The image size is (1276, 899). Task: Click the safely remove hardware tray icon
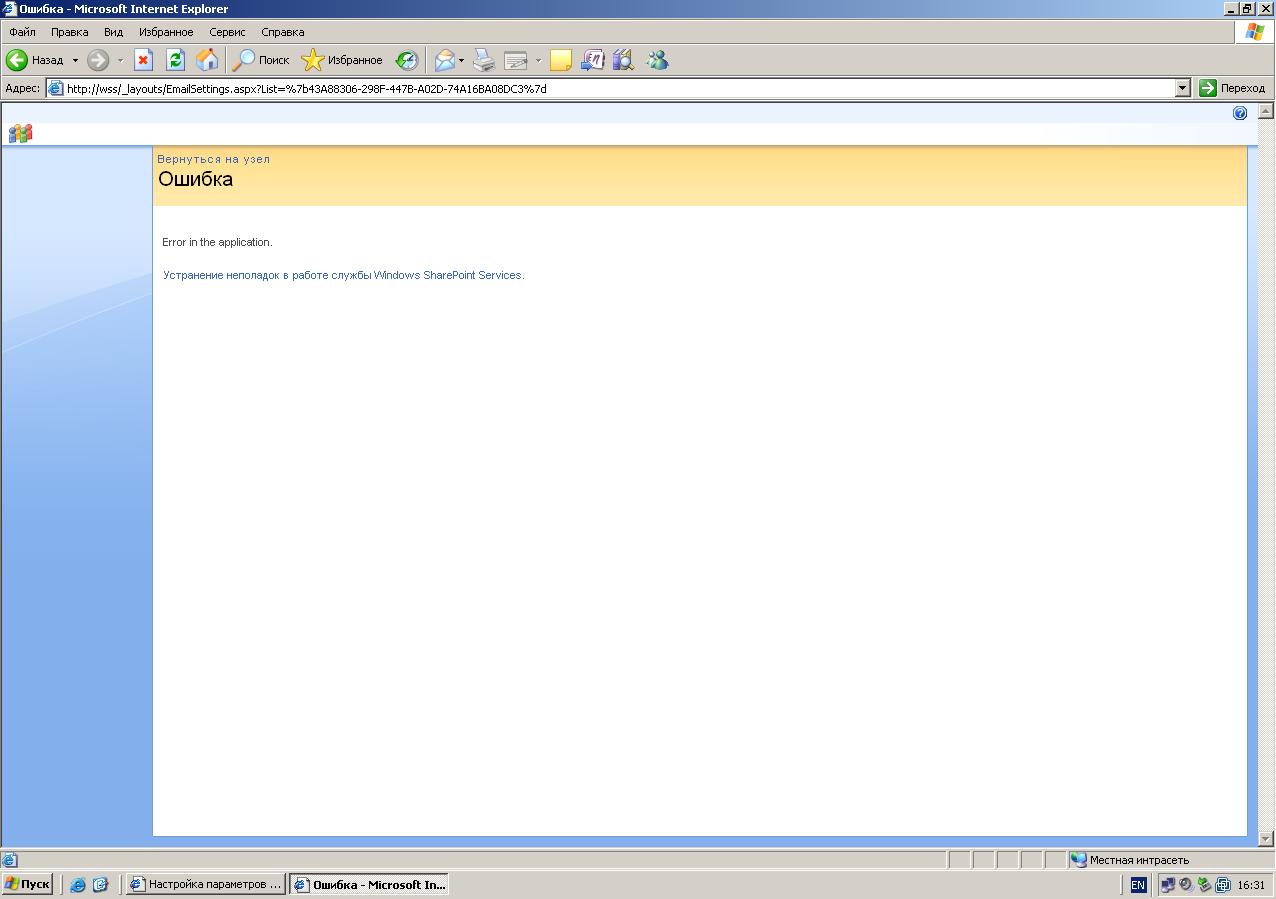coord(1204,884)
